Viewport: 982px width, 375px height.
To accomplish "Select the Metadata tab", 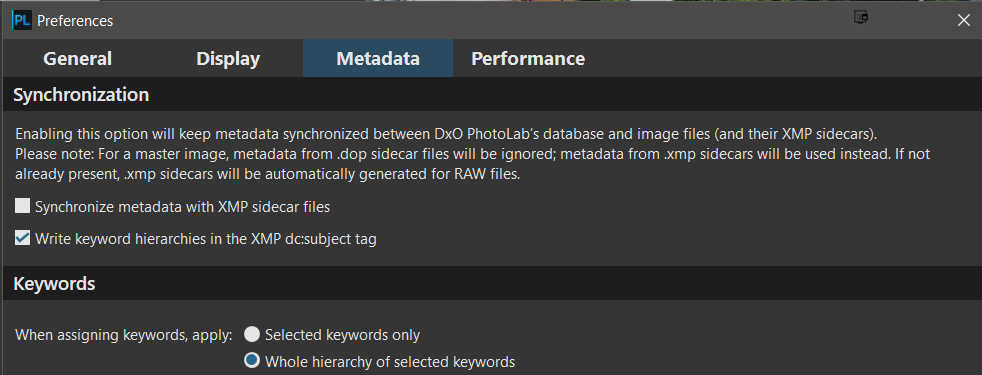I will pos(378,58).
